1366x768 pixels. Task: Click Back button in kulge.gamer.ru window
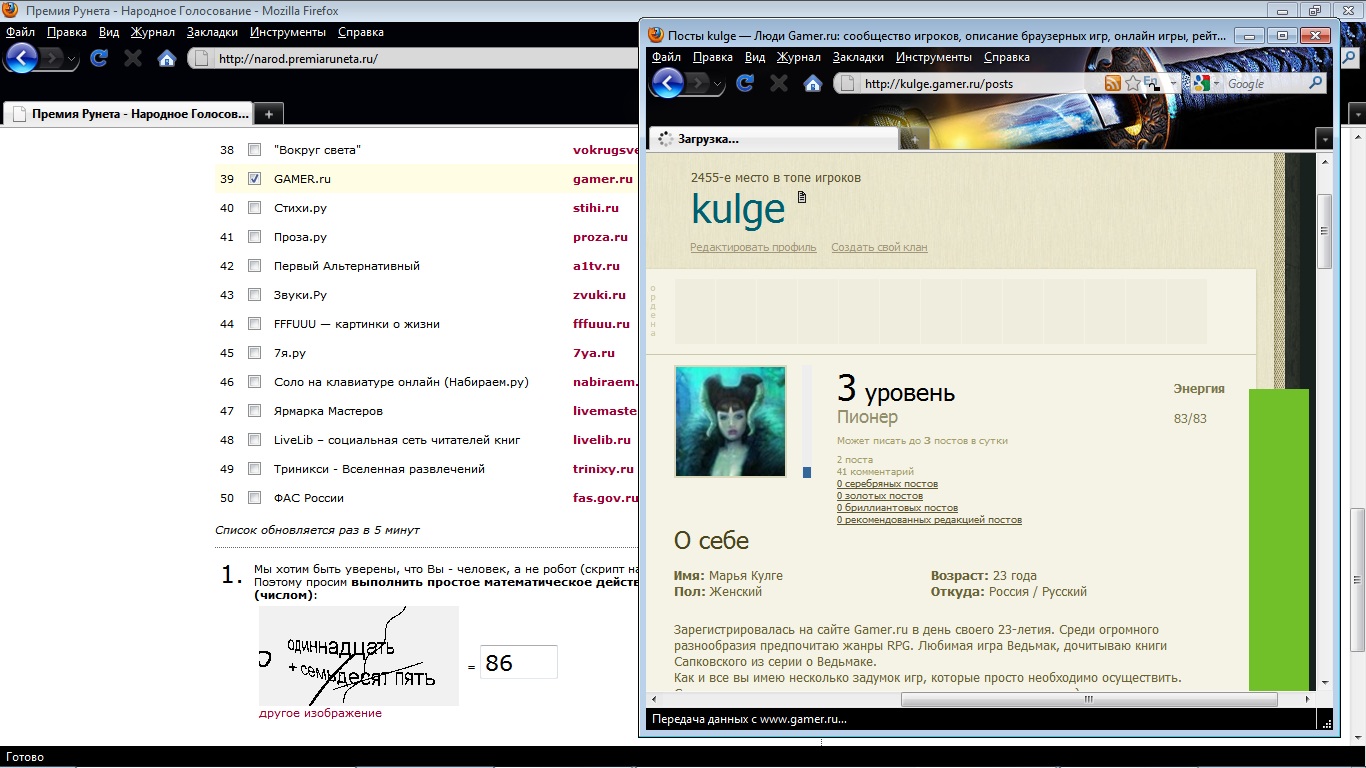(x=667, y=83)
